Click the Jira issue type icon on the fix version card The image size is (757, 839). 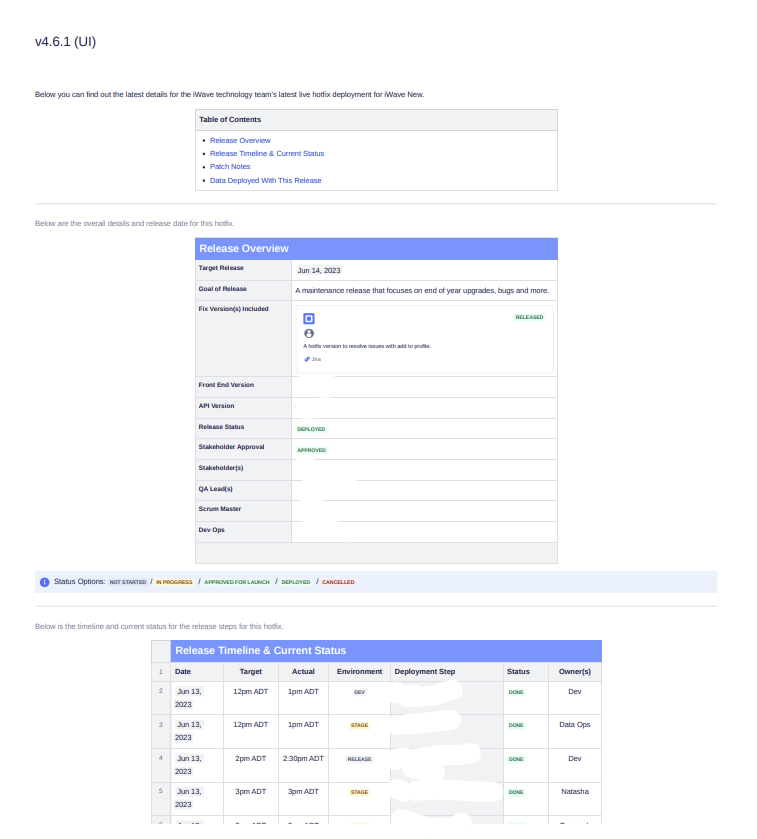click(x=310, y=316)
